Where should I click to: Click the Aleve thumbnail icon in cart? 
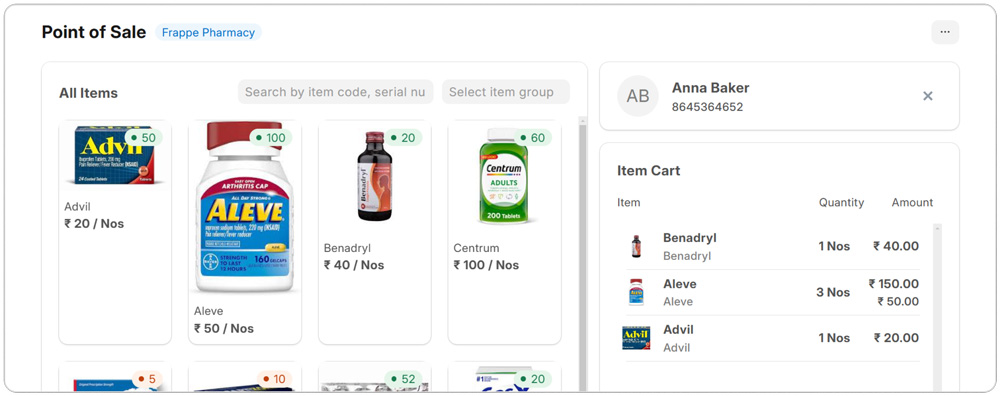click(x=636, y=292)
